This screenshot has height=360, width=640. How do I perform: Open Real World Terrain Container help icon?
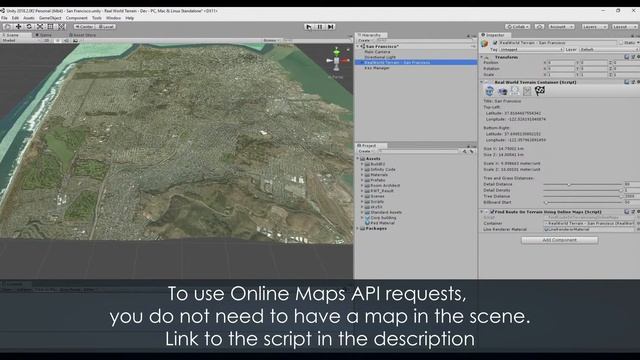627,82
